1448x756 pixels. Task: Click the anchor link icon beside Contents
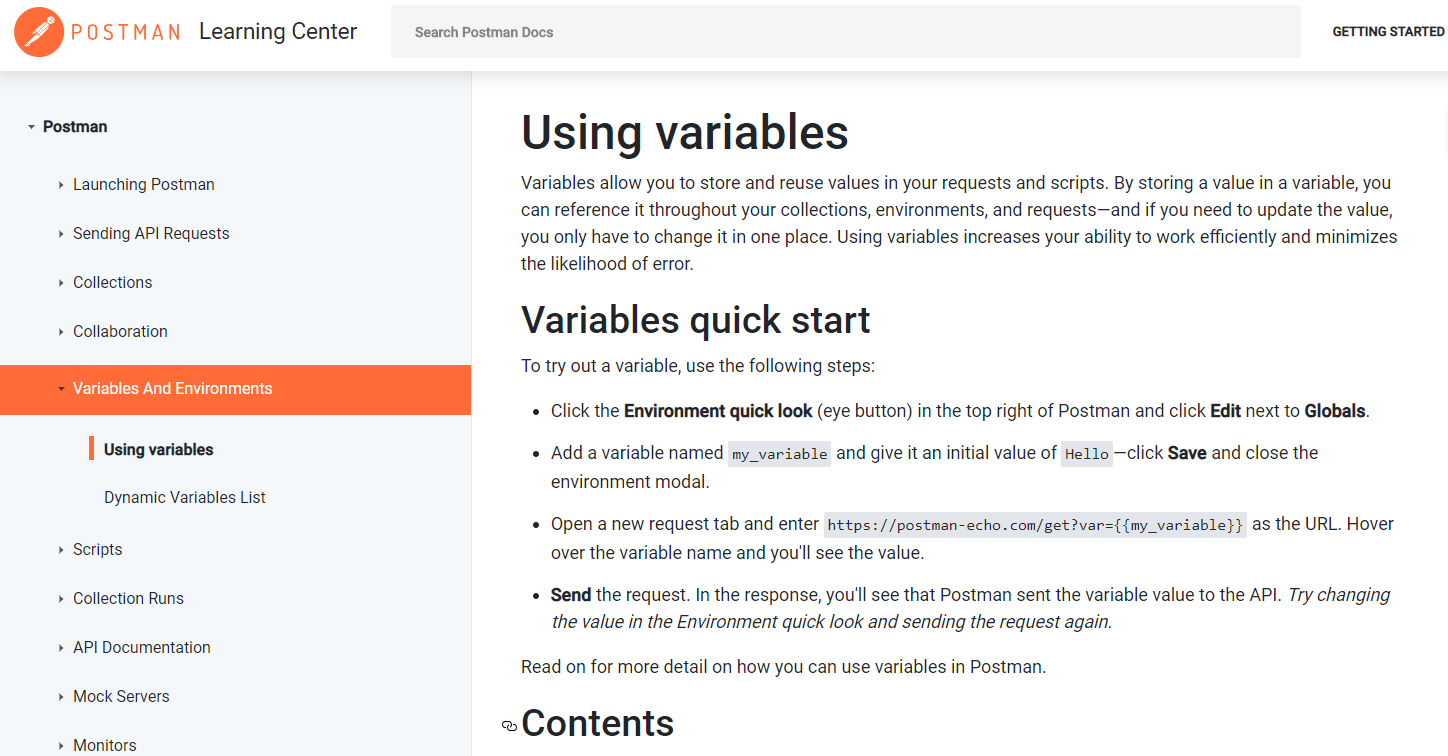[x=509, y=726]
